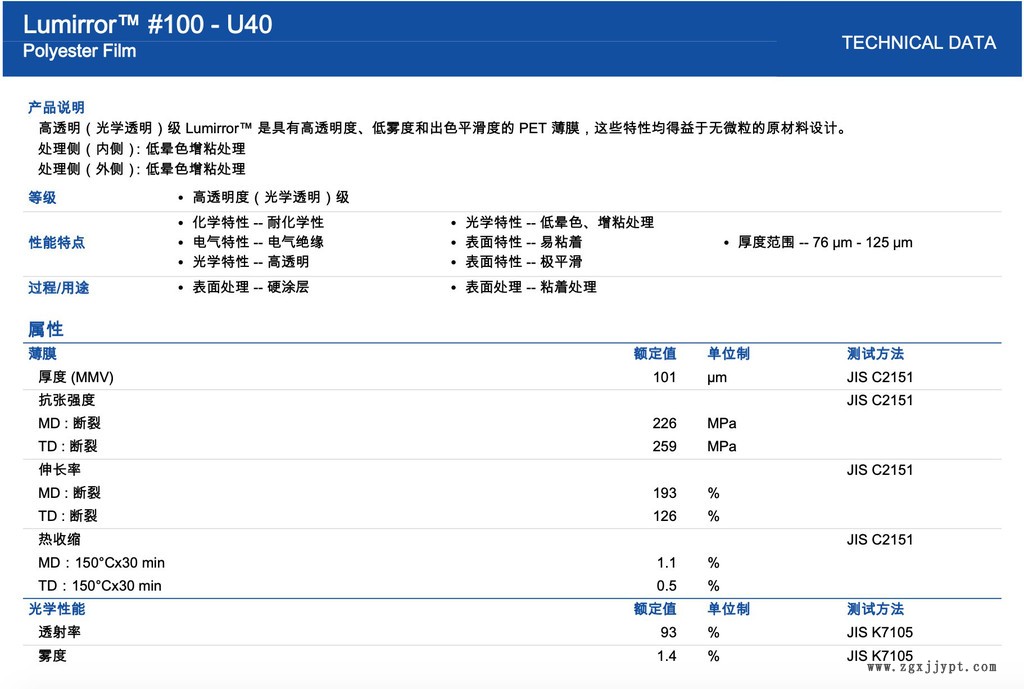Select the "等级" row label
Viewport: 1024px width, 689px height.
42,197
